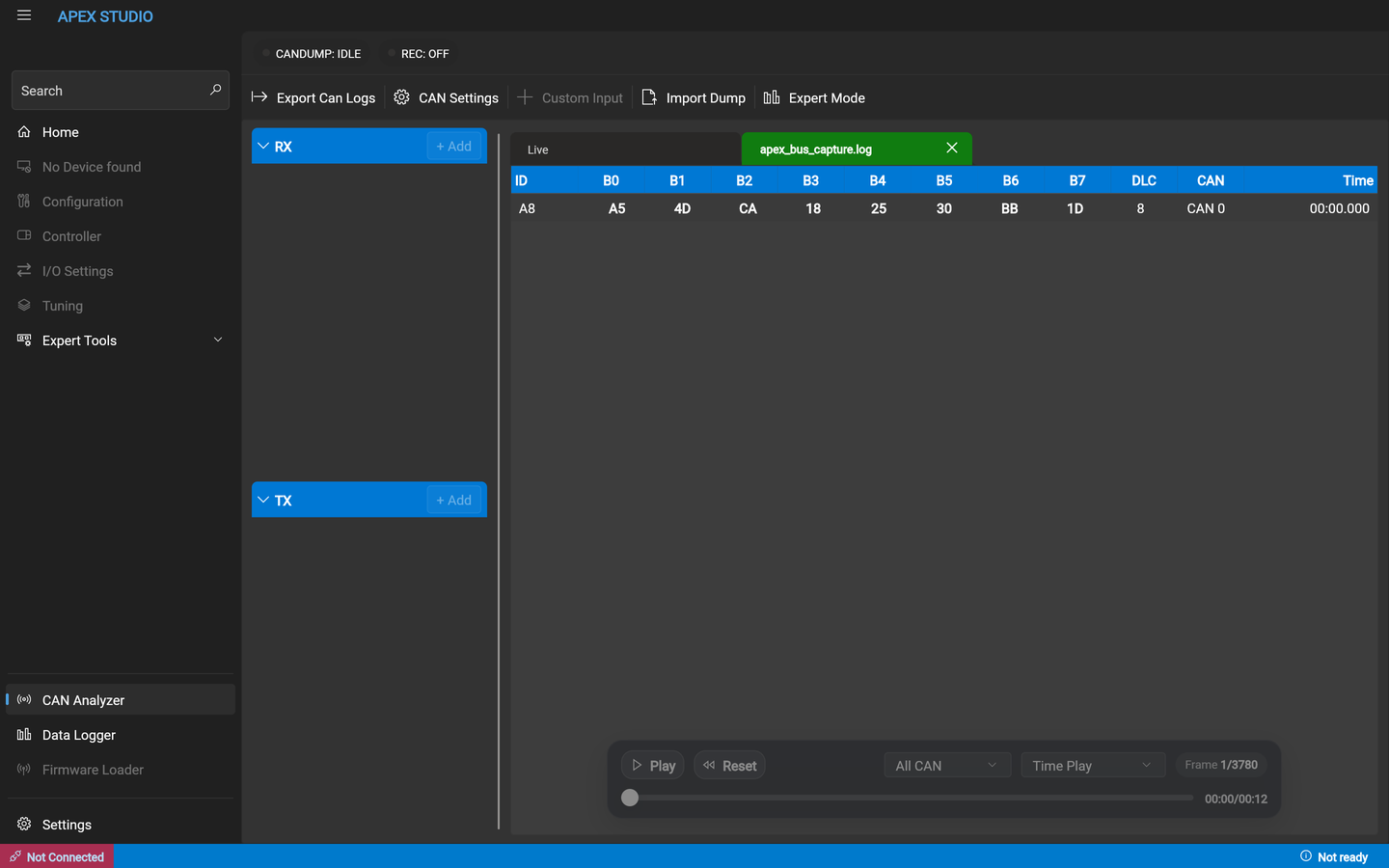Viewport: 1389px width, 868px height.
Task: Click the Expert Tools icon
Action: [24, 340]
